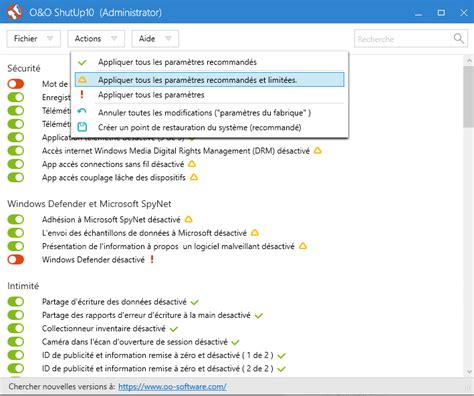Choose Créer un point de restauration
This screenshot has width=474, height=396.
pos(210,127)
